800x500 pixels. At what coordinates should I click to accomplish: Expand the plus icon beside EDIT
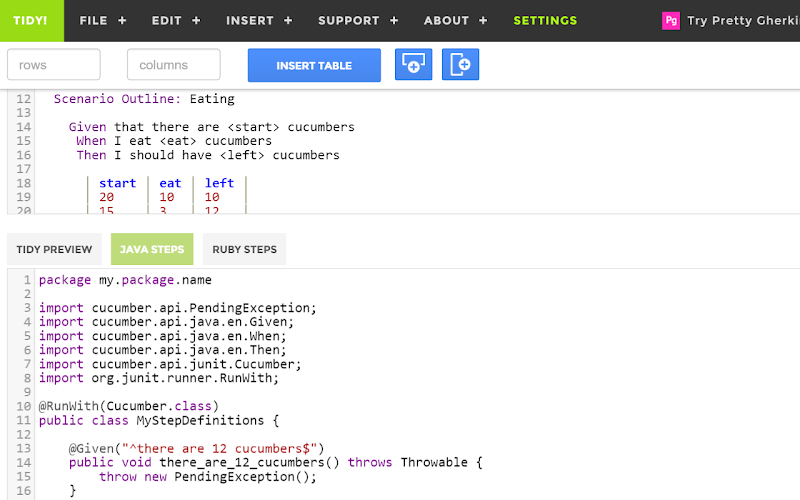tap(196, 20)
